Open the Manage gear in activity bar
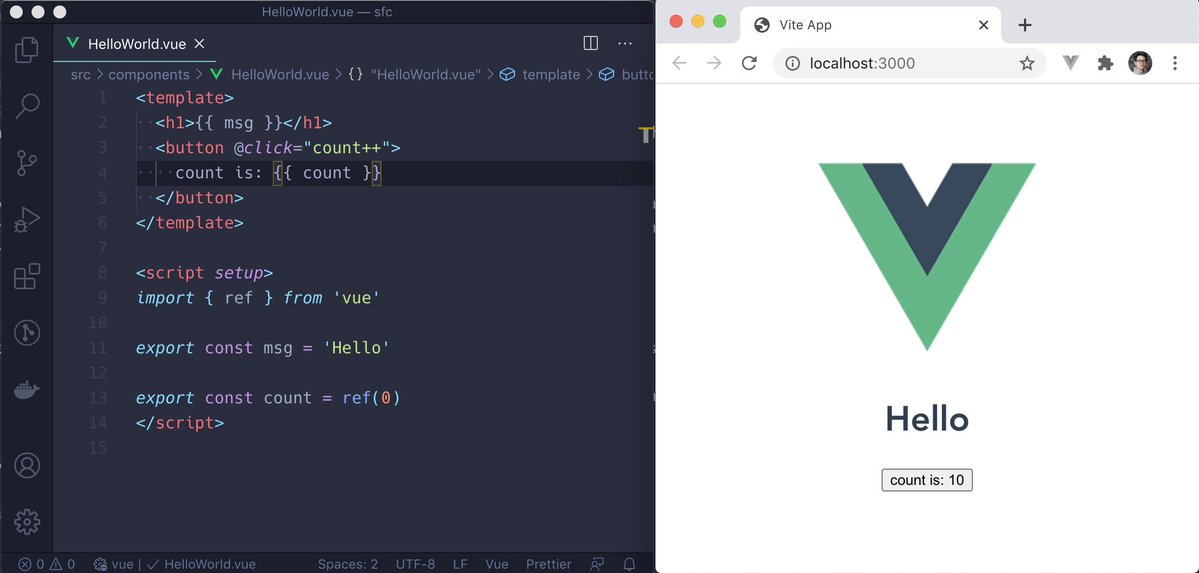Image resolution: width=1199 pixels, height=573 pixels. (x=27, y=522)
